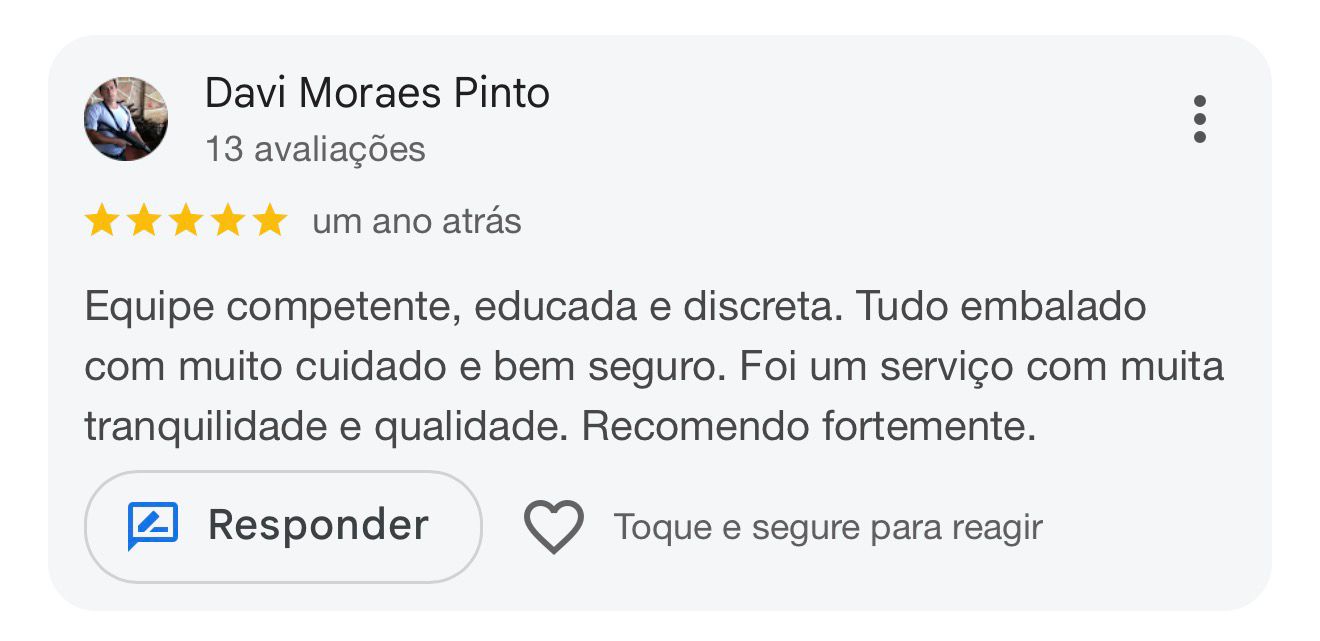Select the second gold star
The width and height of the screenshot is (1320, 641).
pyautogui.click(x=144, y=219)
